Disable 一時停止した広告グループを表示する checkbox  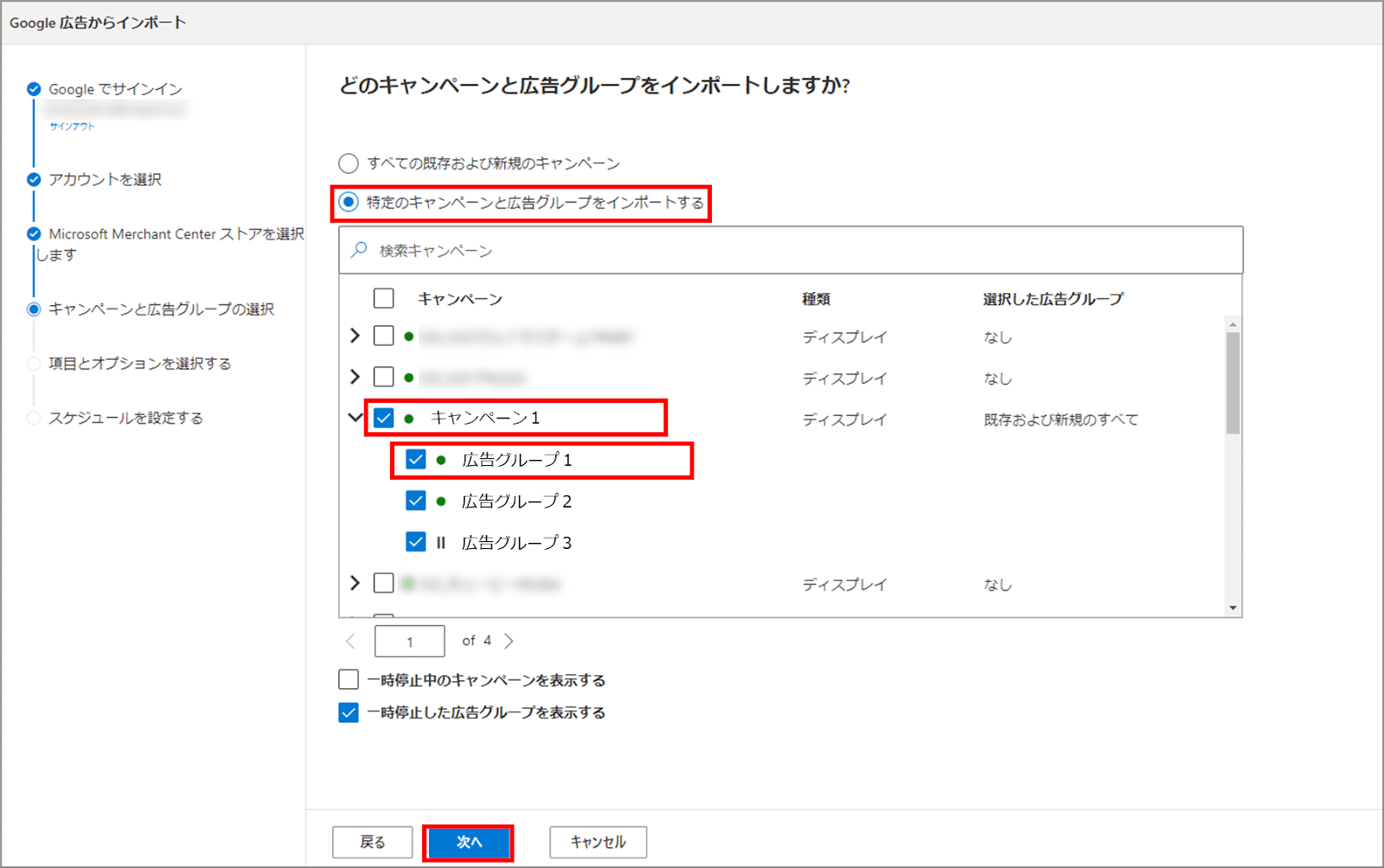(349, 712)
